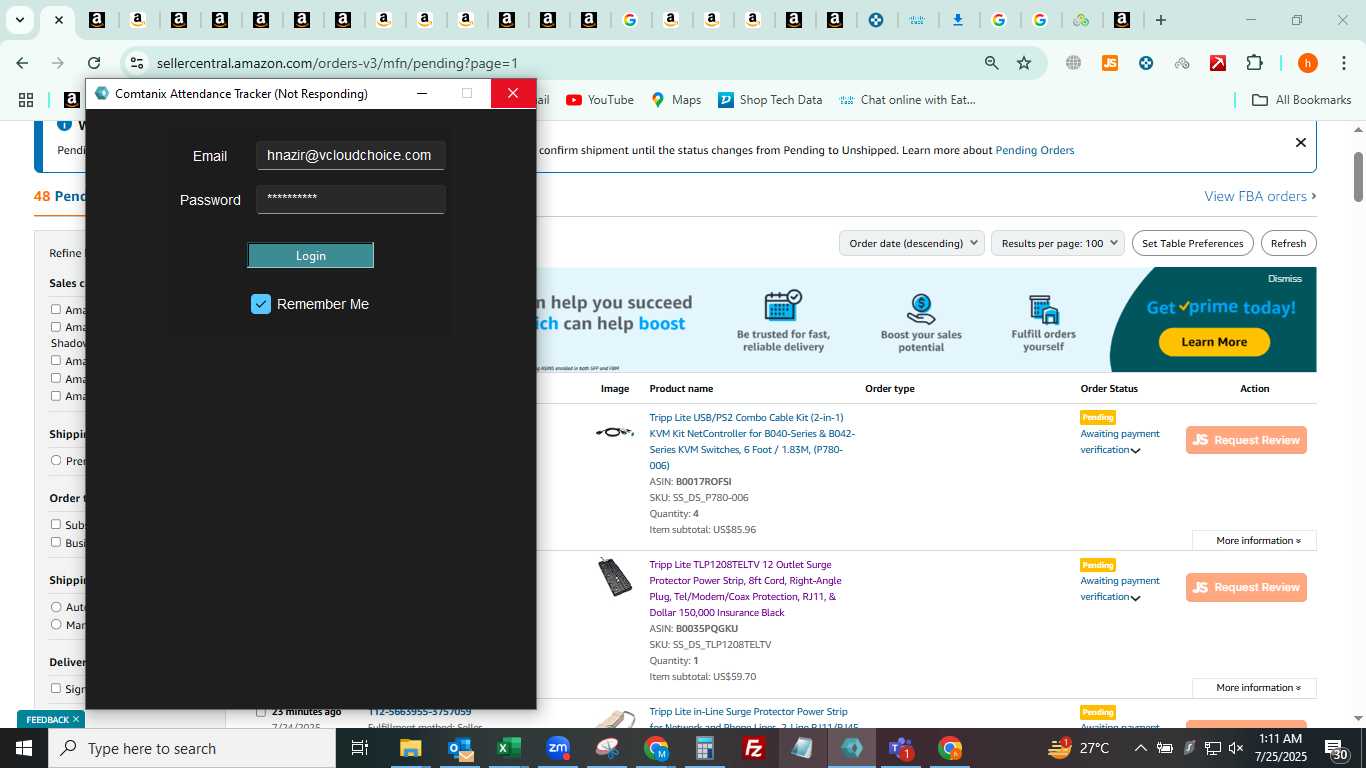Click the page vertical scrollbar thumb
This screenshot has width=1366, height=768.
click(1359, 176)
